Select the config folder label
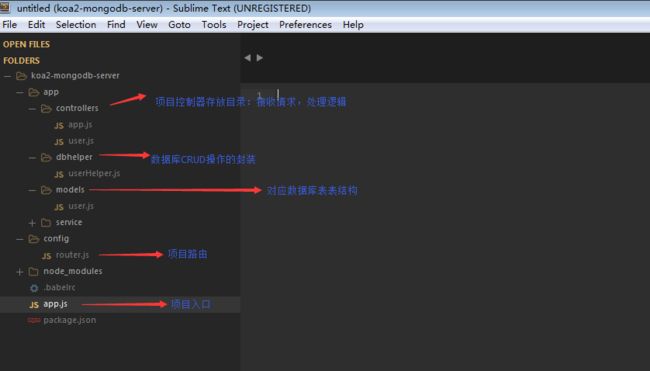Viewport: 650px width, 371px height. [x=56, y=239]
